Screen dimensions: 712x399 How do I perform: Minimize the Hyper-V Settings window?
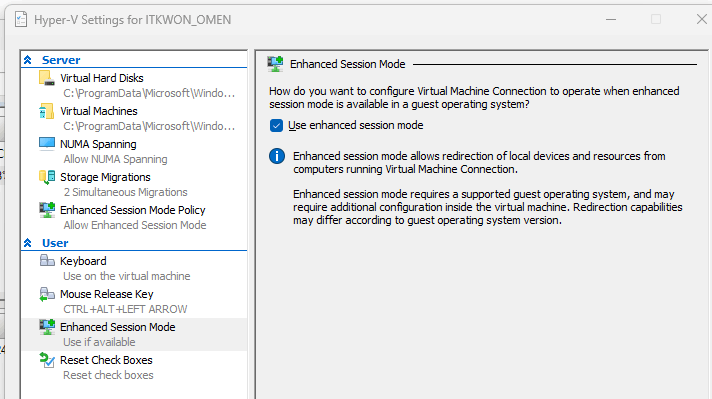611,20
